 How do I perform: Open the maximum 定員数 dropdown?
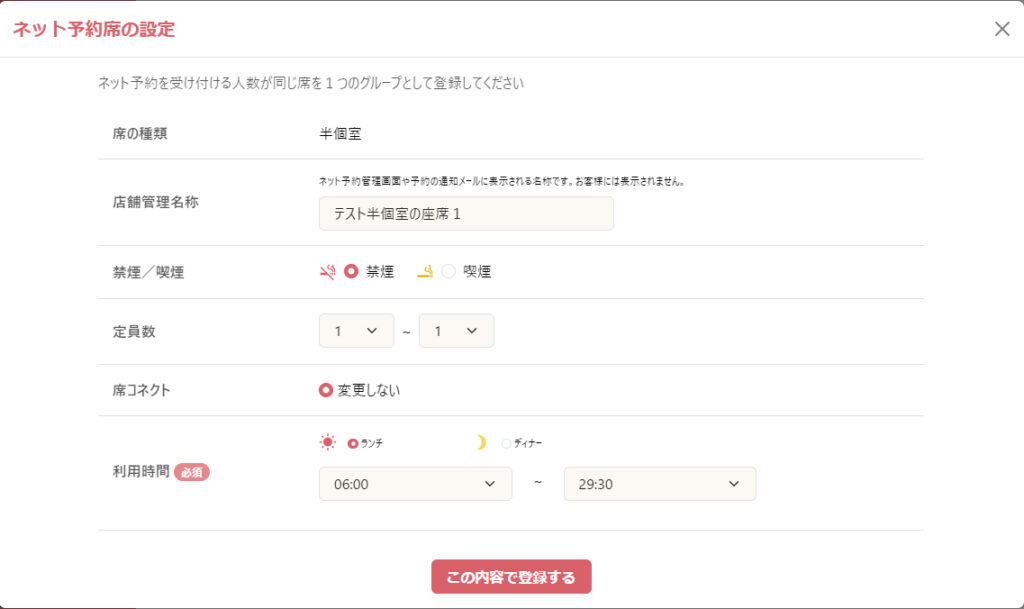pos(456,331)
